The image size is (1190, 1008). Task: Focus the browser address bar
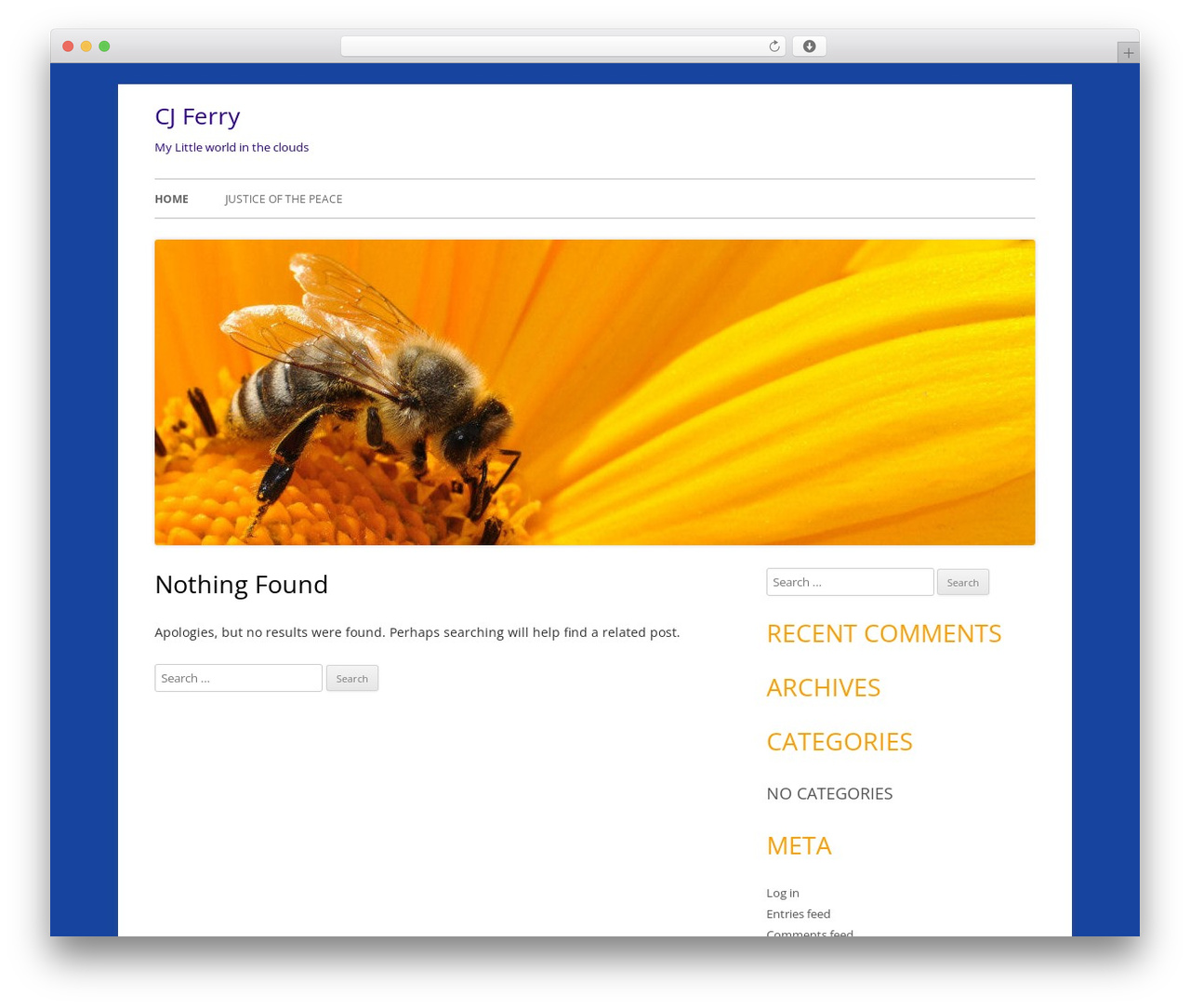[562, 46]
